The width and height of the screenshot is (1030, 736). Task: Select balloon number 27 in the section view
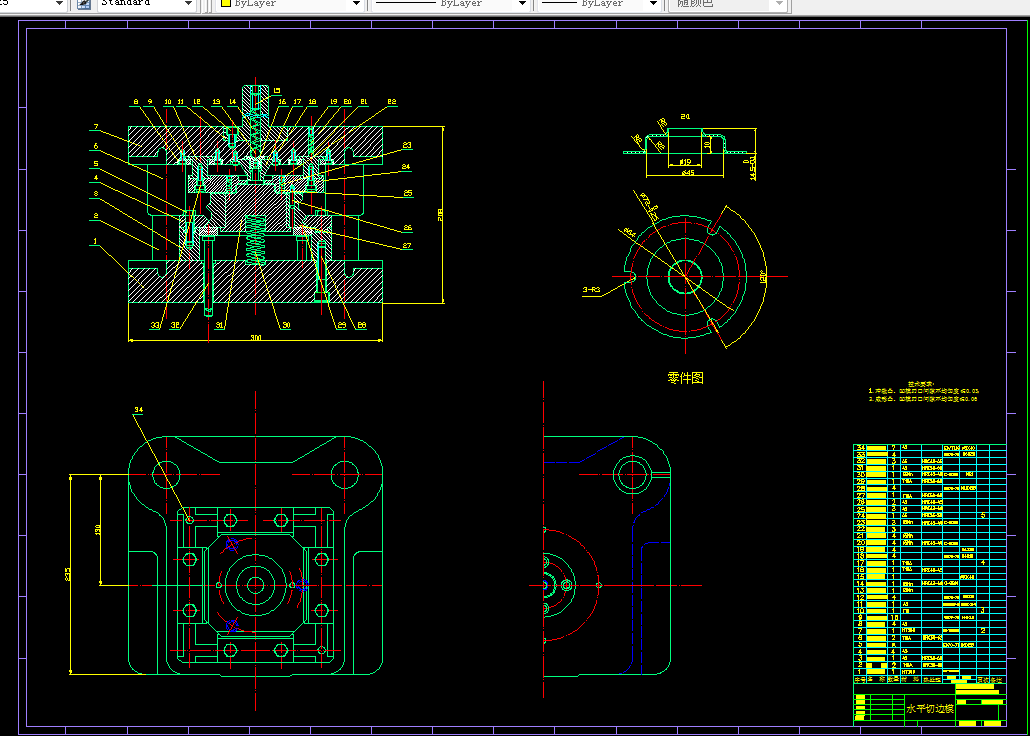407,246
